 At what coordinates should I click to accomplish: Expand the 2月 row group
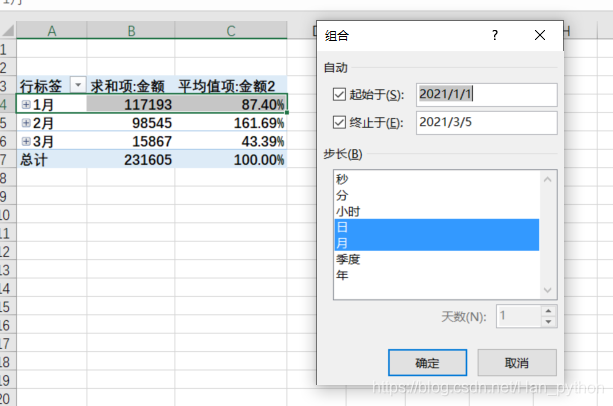pyautogui.click(x=26, y=123)
